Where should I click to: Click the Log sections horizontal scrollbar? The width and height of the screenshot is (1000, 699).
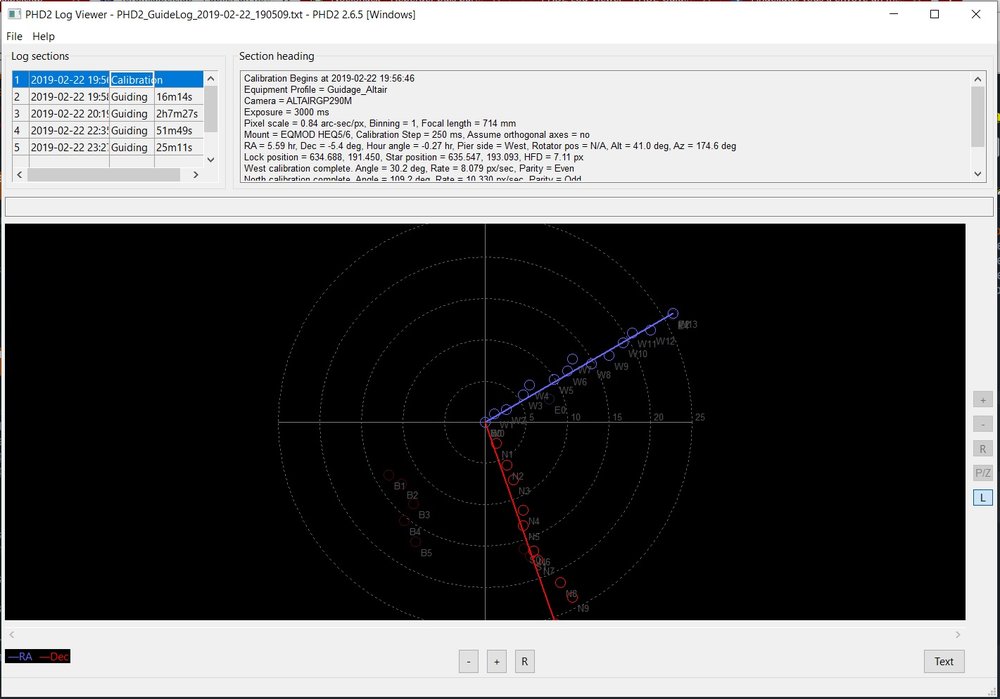coord(105,175)
